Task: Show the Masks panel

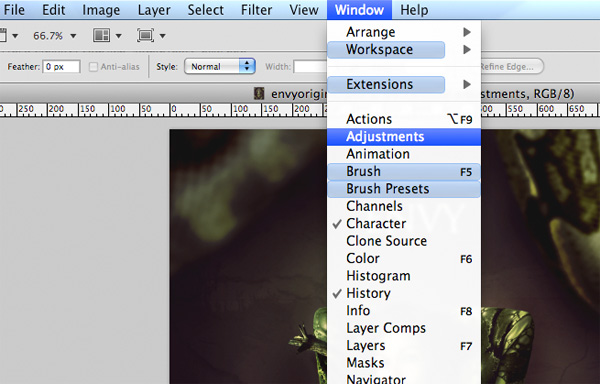Action: pyautogui.click(x=404, y=363)
